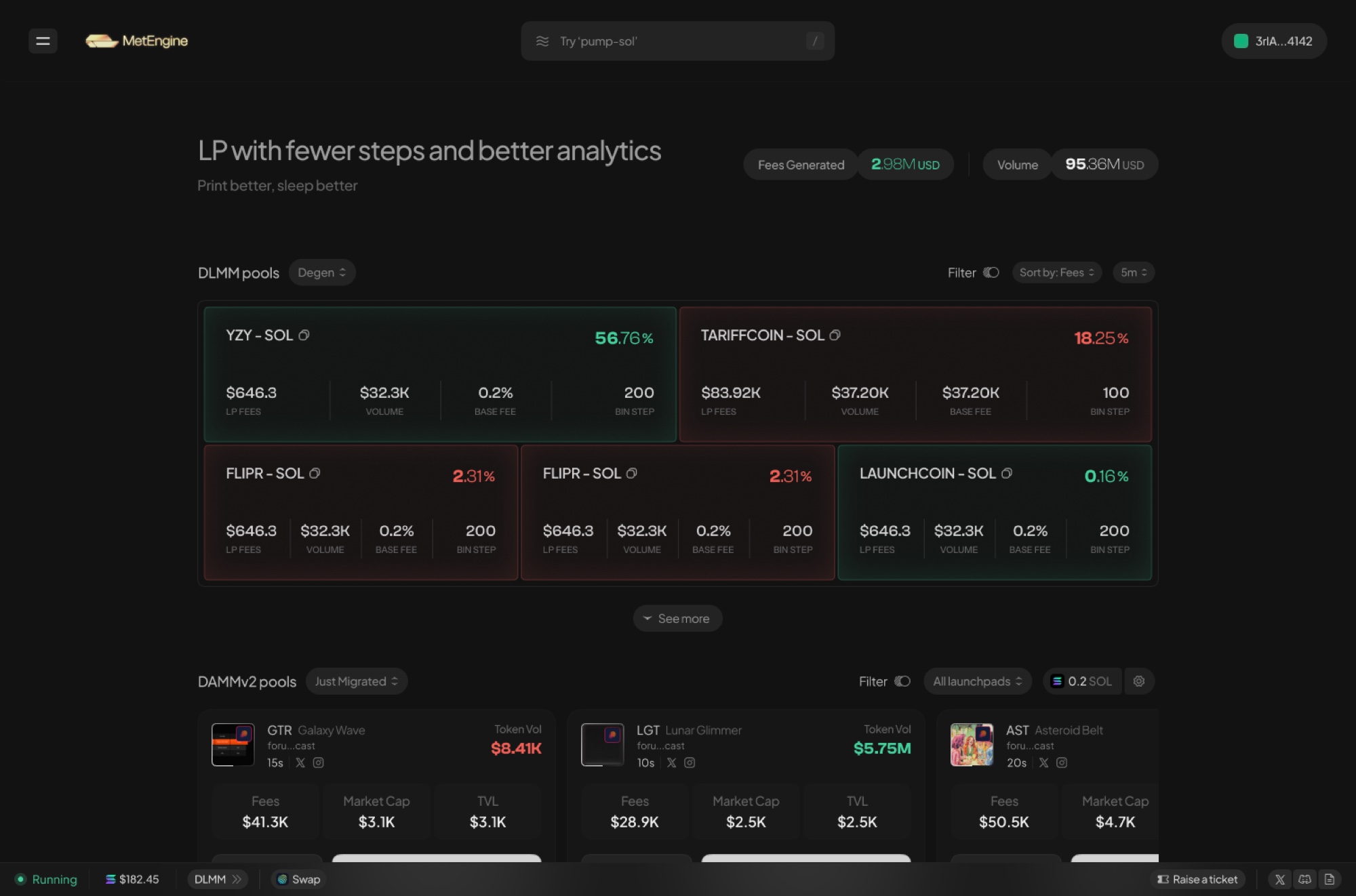Open the All launchpads dropdown

point(978,681)
